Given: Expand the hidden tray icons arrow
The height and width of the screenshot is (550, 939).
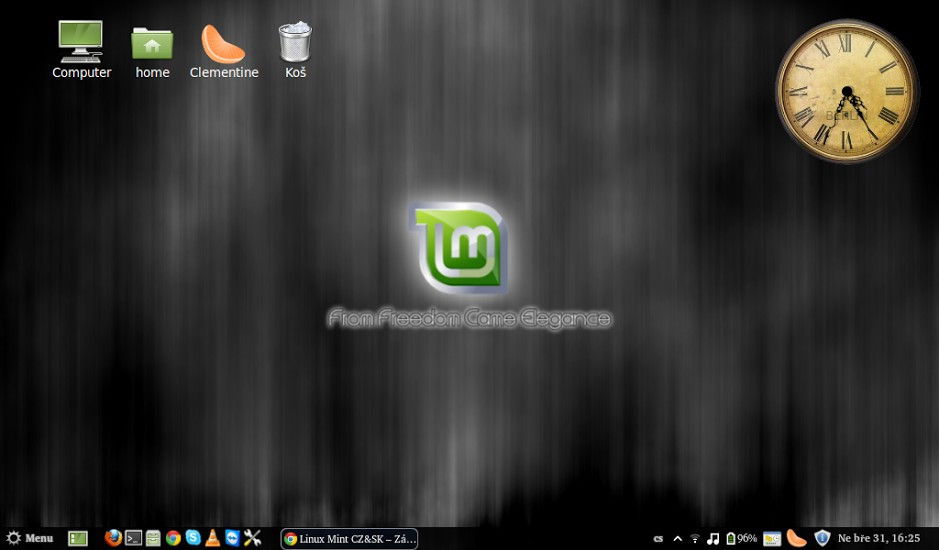Looking at the screenshot, I should [x=677, y=539].
